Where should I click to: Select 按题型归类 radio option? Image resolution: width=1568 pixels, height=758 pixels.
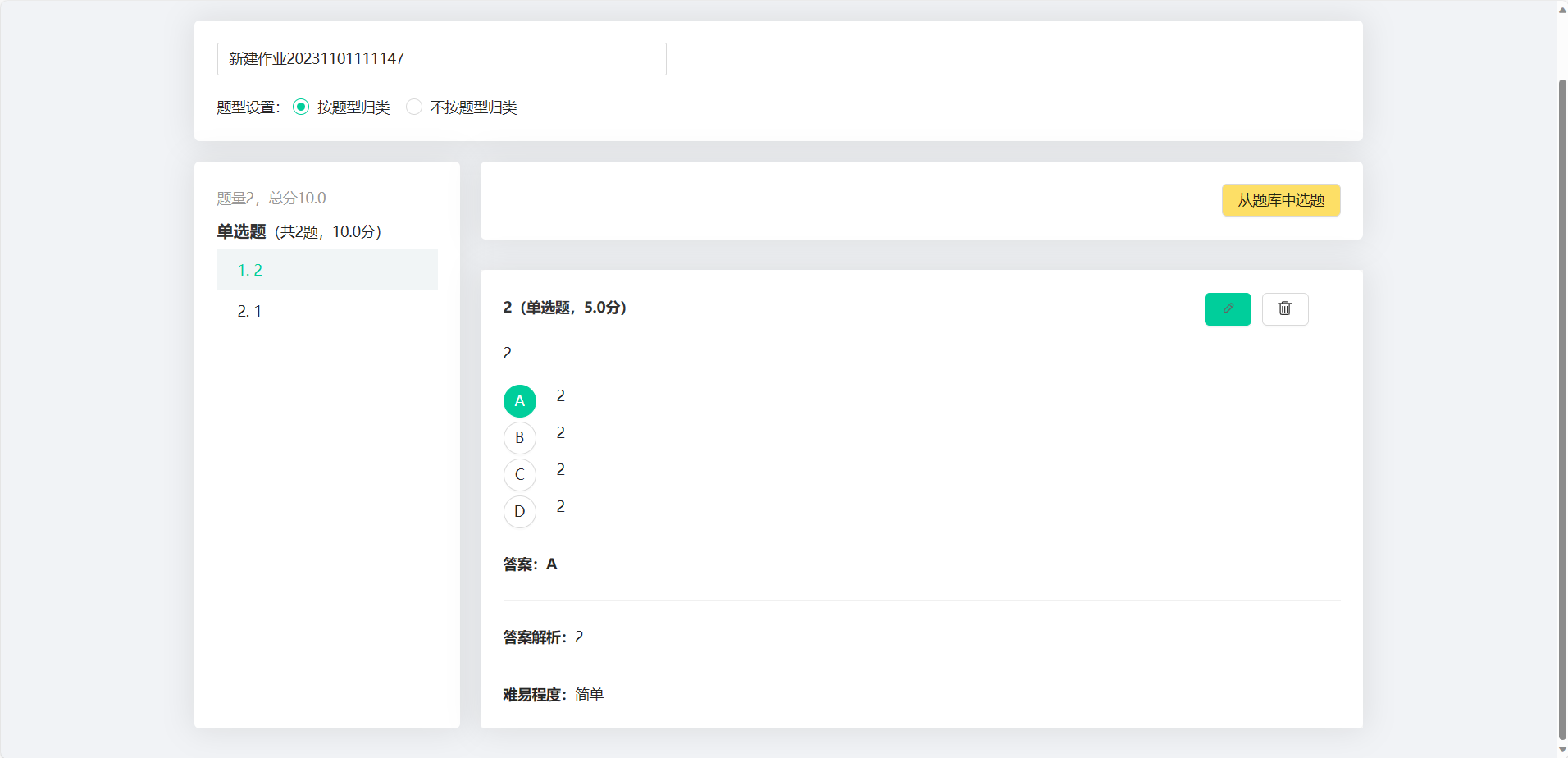(301, 107)
